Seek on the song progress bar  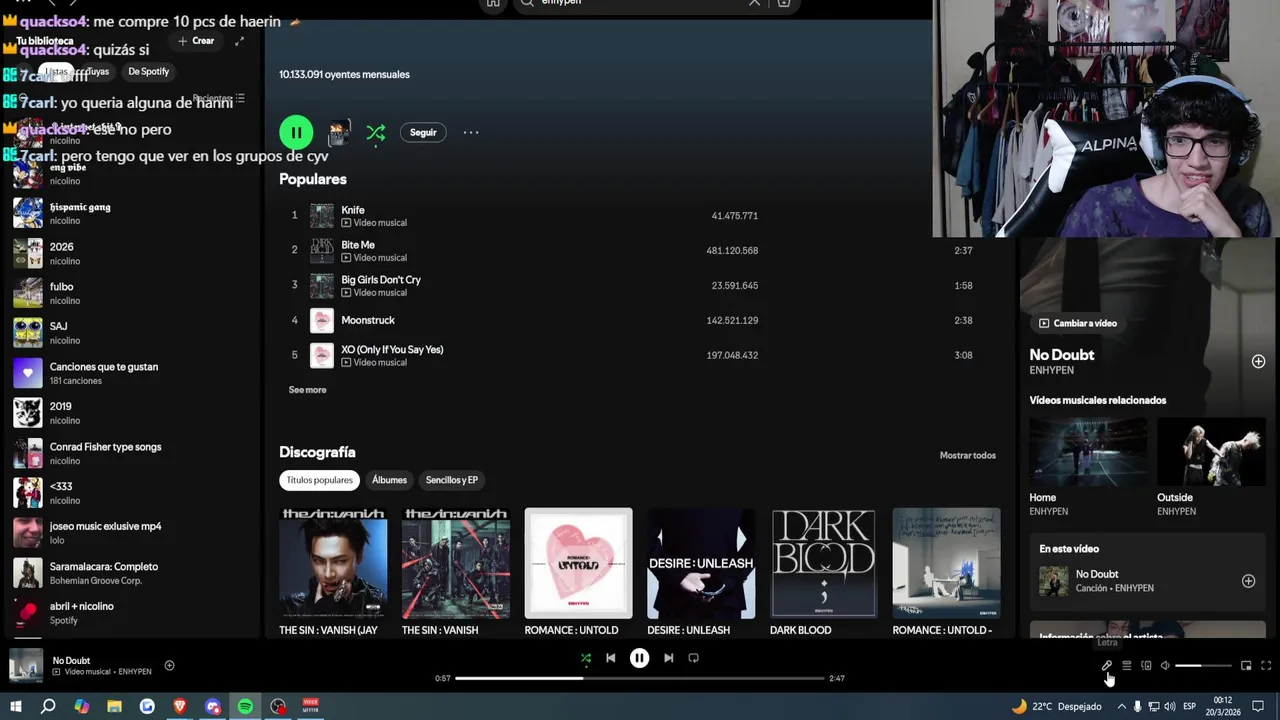[639, 678]
